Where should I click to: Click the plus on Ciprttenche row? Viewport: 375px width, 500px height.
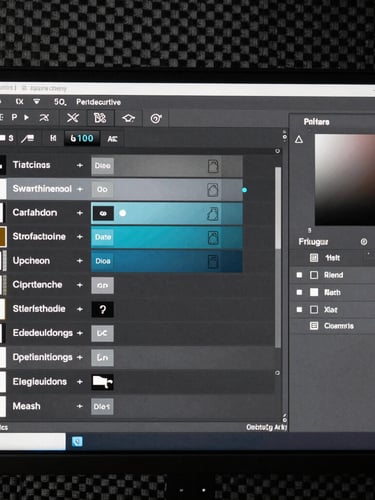coord(80,285)
